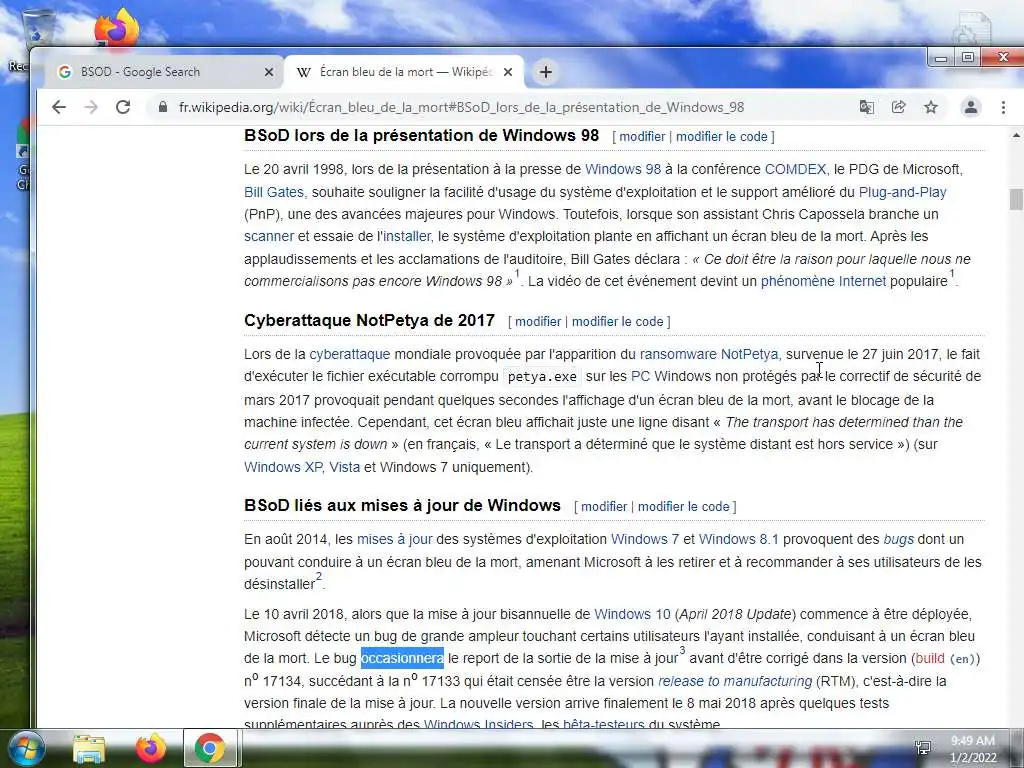Go back to the previous page

point(59,107)
